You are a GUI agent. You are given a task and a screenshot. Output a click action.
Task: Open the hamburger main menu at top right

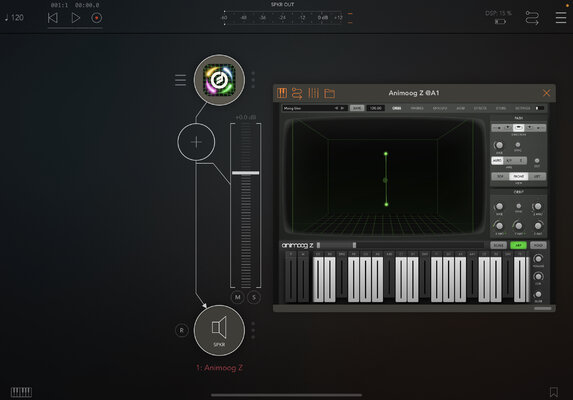point(561,18)
